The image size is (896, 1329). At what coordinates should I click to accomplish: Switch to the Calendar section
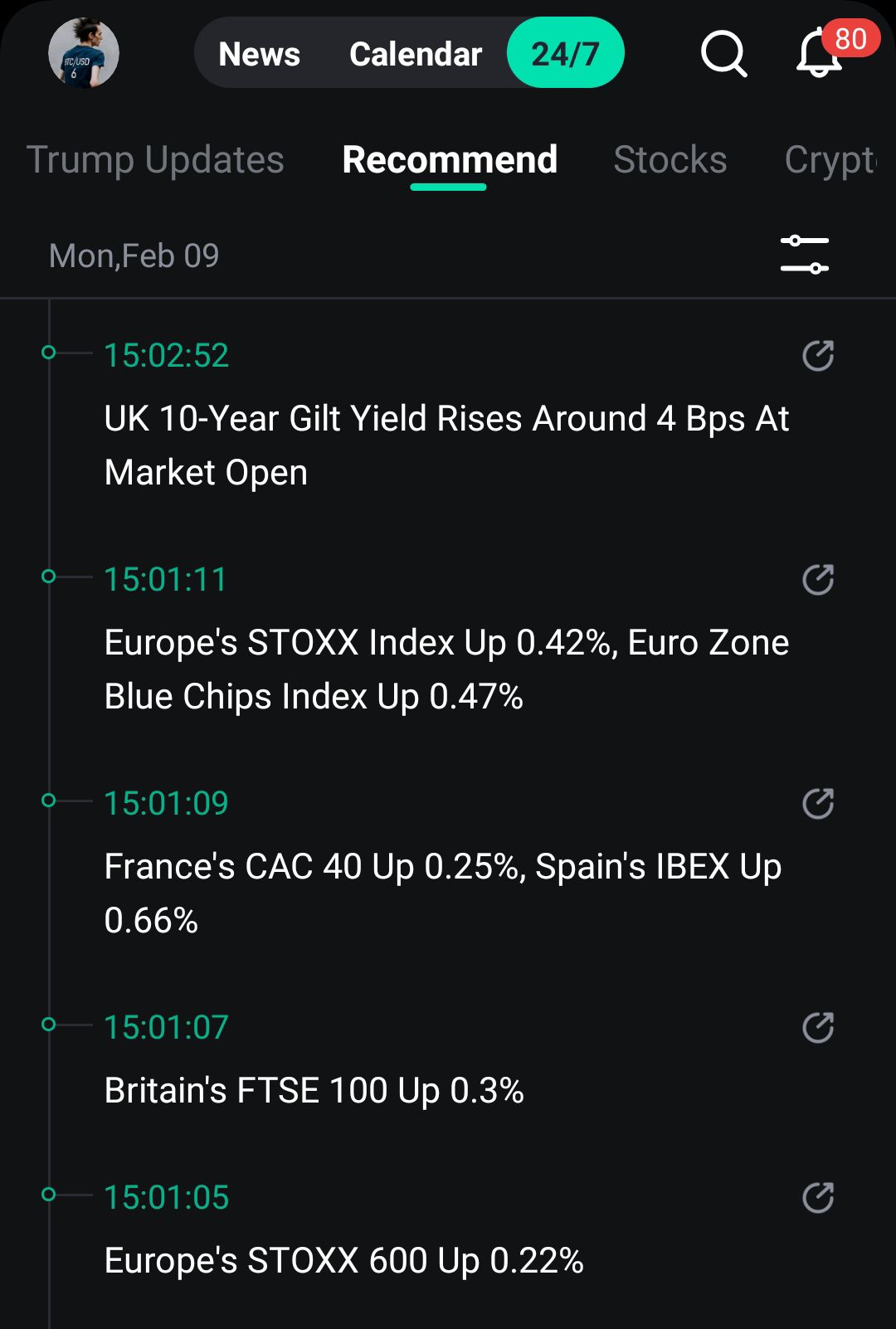click(416, 54)
